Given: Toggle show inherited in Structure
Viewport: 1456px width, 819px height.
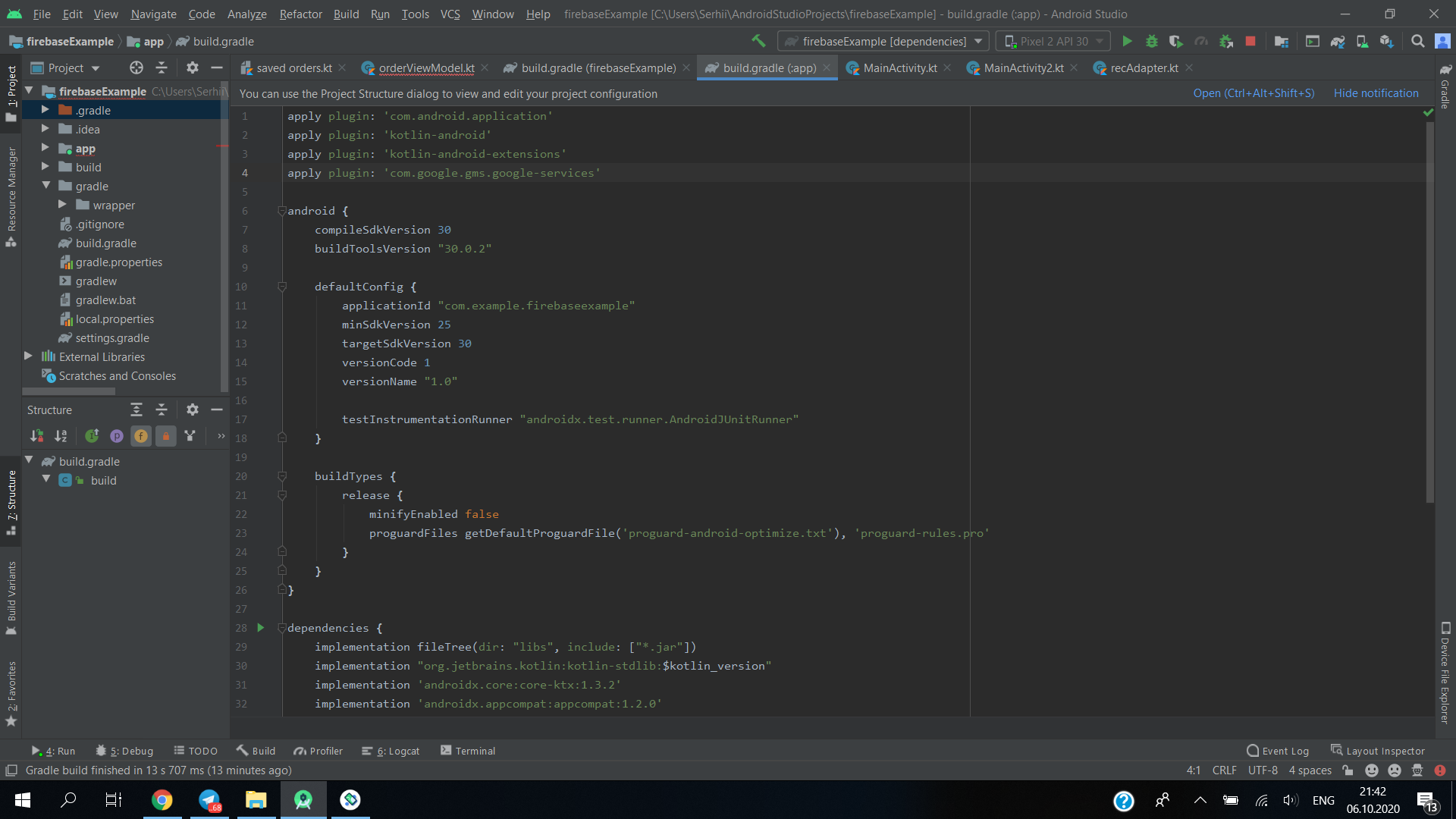Looking at the screenshot, I should coord(92,435).
